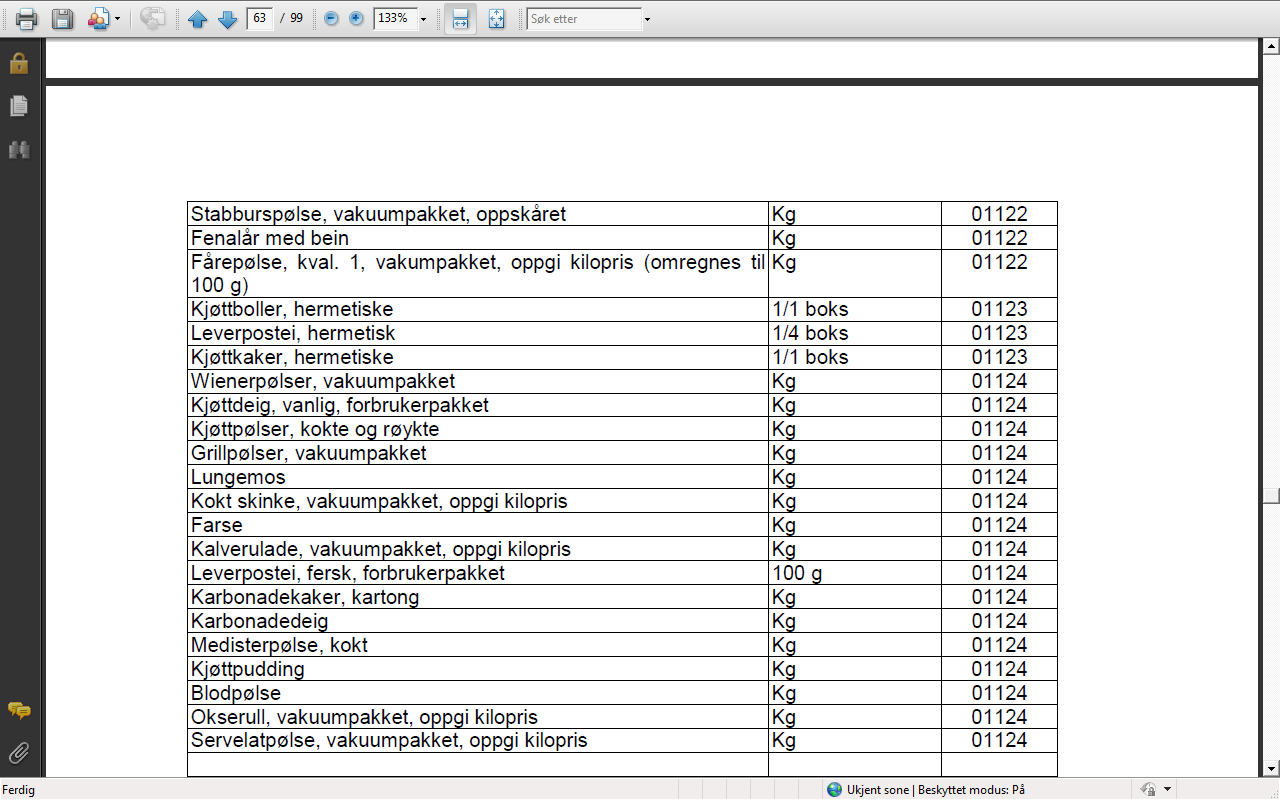The height and width of the screenshot is (800, 1280).
Task: Click 'Kokt skinke, vakuumpakket, oppgi kilopris' cell
Action: pyautogui.click(x=478, y=501)
